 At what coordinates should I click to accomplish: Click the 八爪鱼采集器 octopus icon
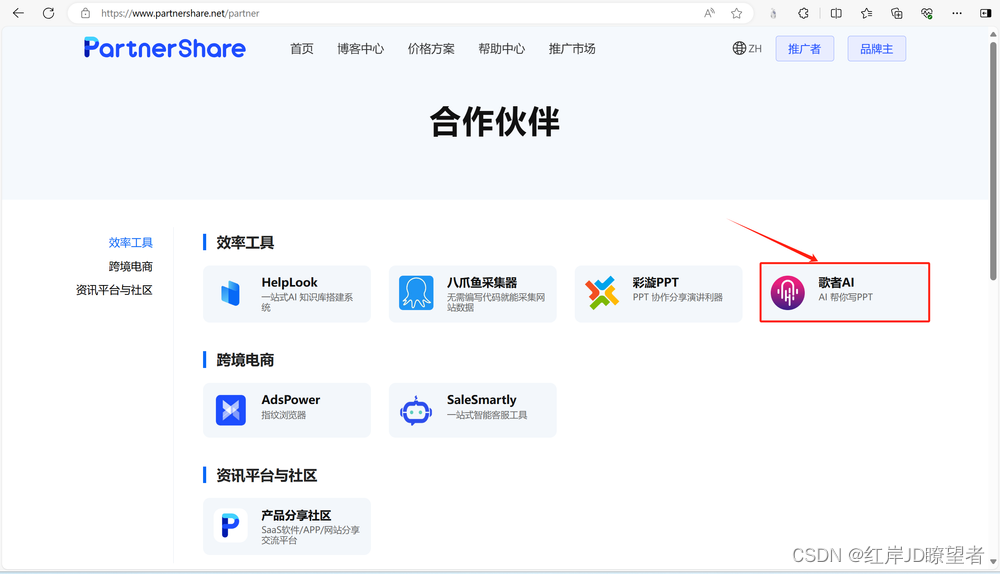(x=416, y=293)
